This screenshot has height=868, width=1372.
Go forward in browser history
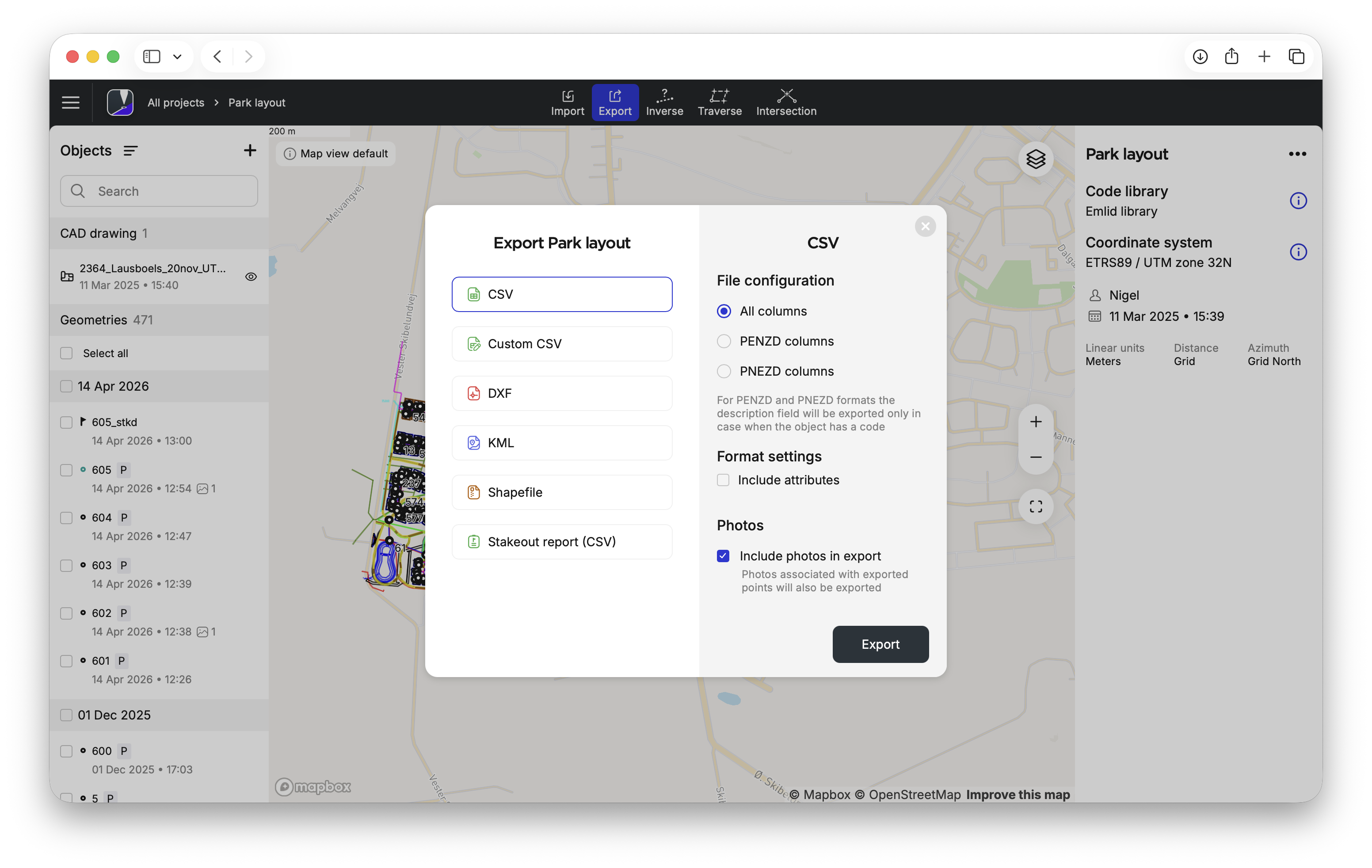[x=248, y=57]
